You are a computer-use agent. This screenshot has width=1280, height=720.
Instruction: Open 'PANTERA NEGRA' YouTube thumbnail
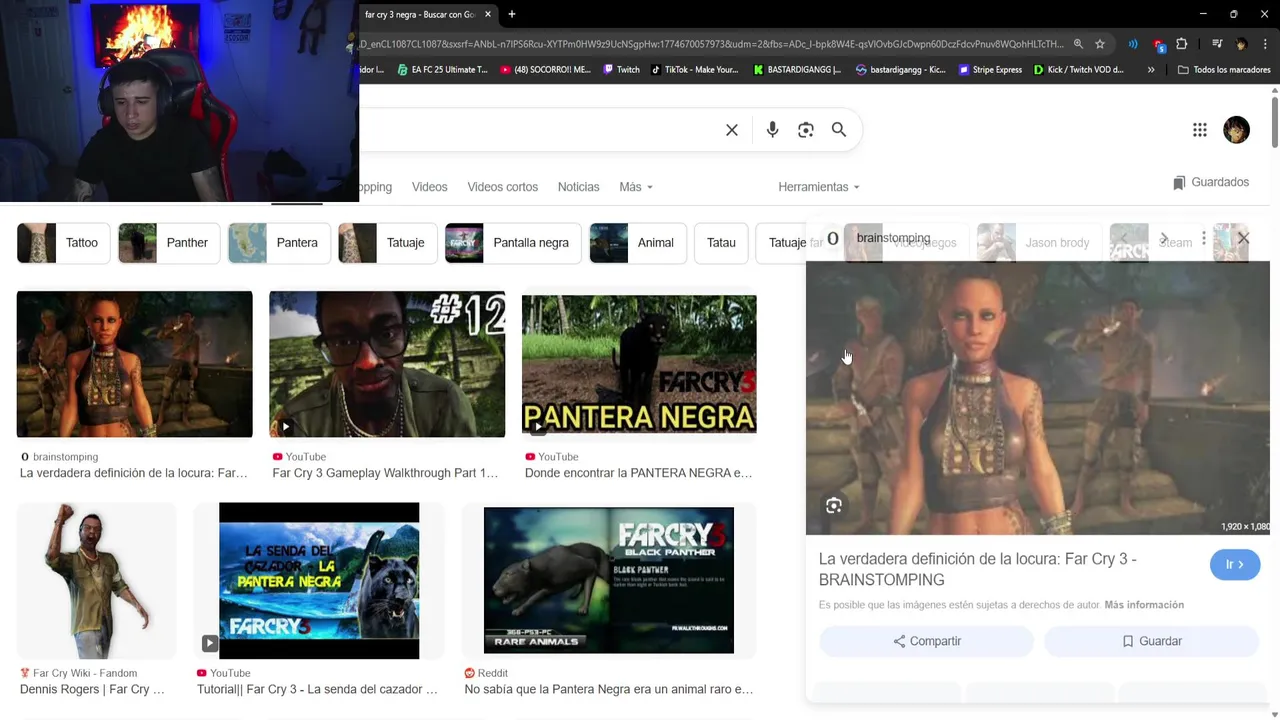[639, 364]
